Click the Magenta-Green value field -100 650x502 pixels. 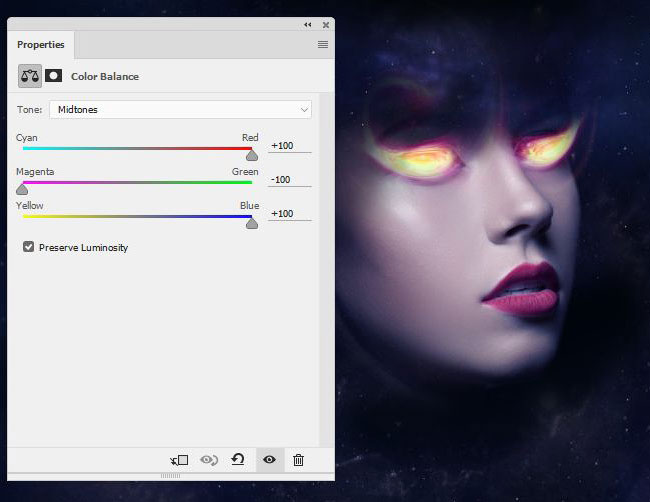289,179
